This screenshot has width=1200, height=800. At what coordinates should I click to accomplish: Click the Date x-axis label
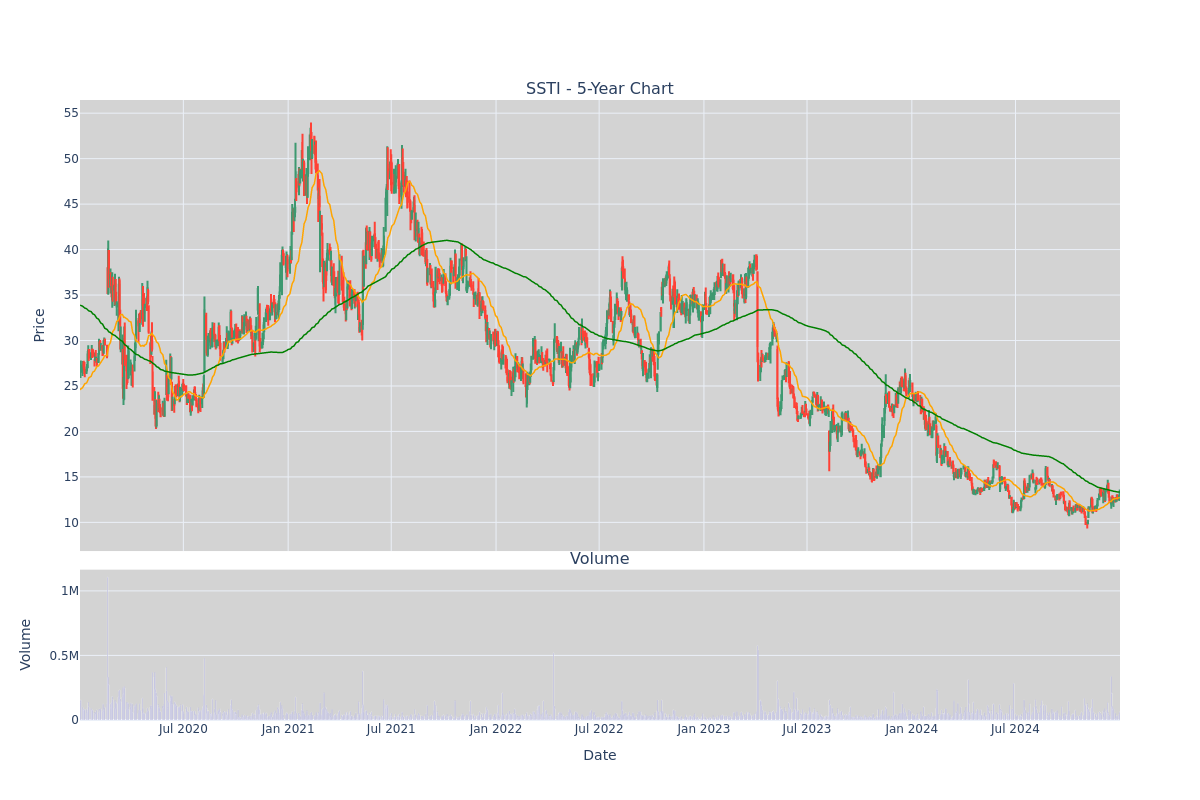[x=600, y=756]
